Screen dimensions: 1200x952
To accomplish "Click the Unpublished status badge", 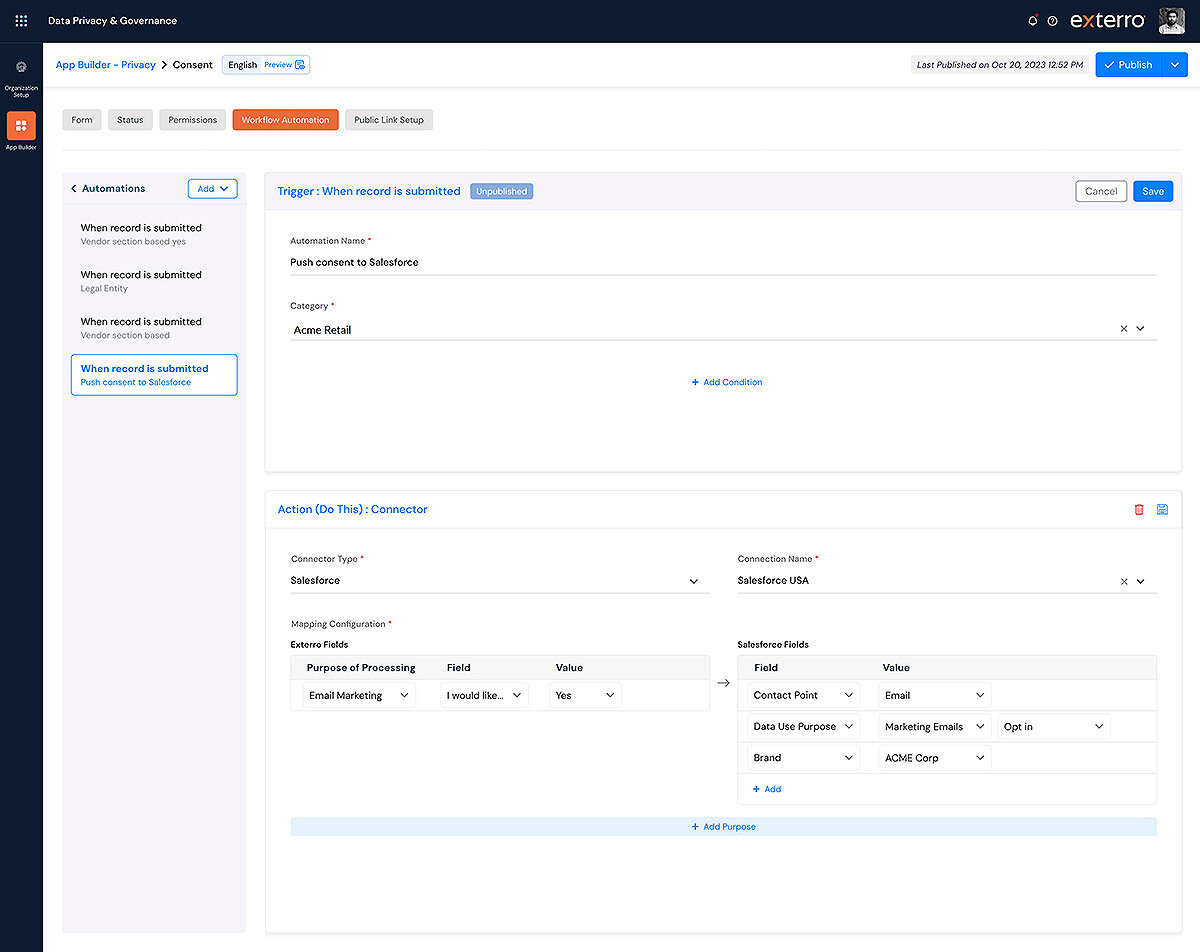I will coord(501,191).
